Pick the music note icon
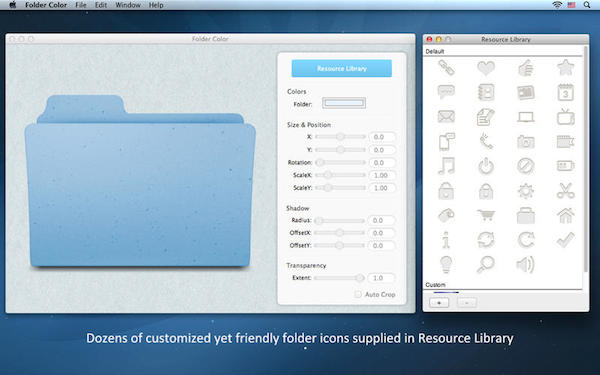This screenshot has height=375, width=600. point(446,166)
